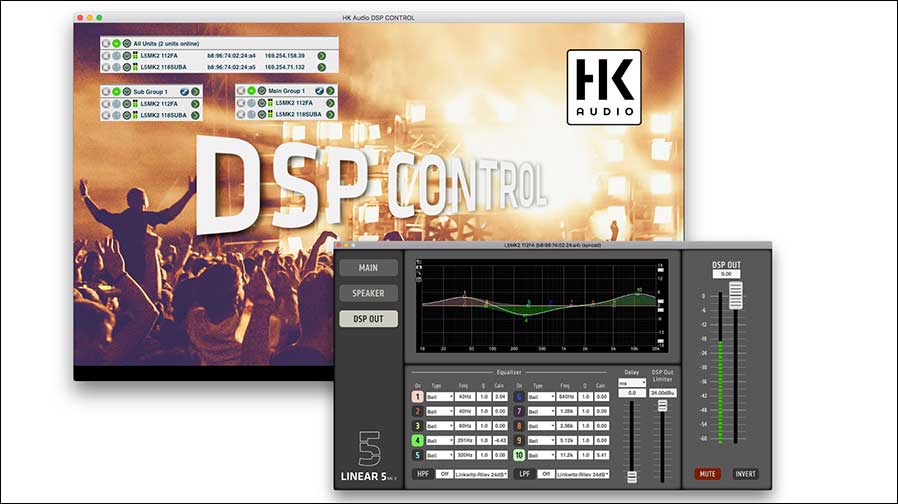
Task: Select the DSP OUT tab
Action: (368, 319)
